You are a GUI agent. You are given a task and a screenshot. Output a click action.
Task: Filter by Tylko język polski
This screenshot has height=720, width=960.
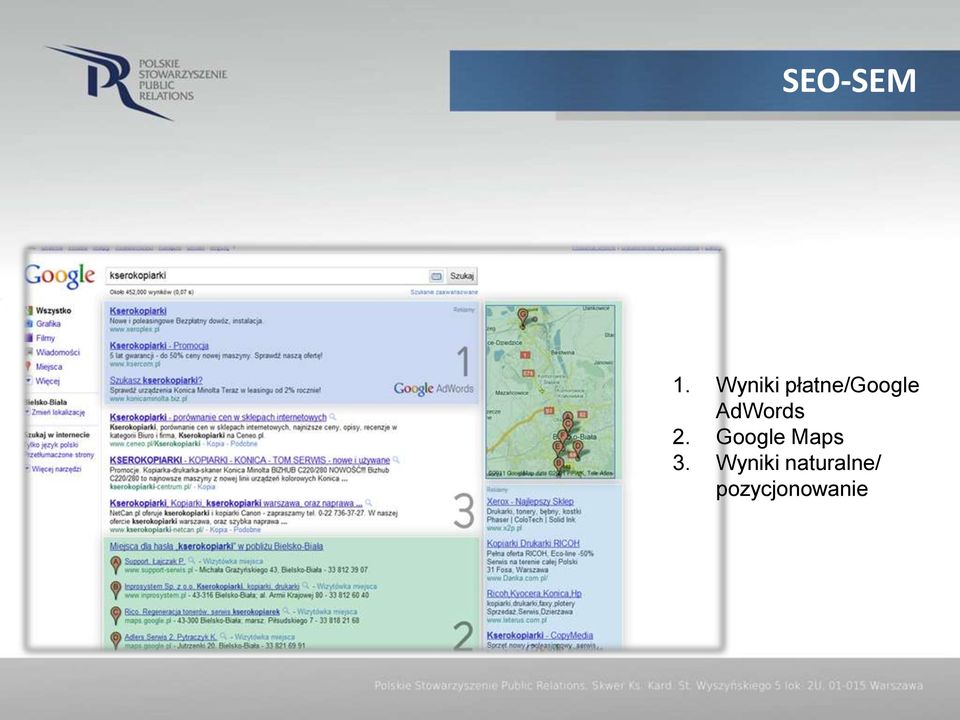coord(52,445)
